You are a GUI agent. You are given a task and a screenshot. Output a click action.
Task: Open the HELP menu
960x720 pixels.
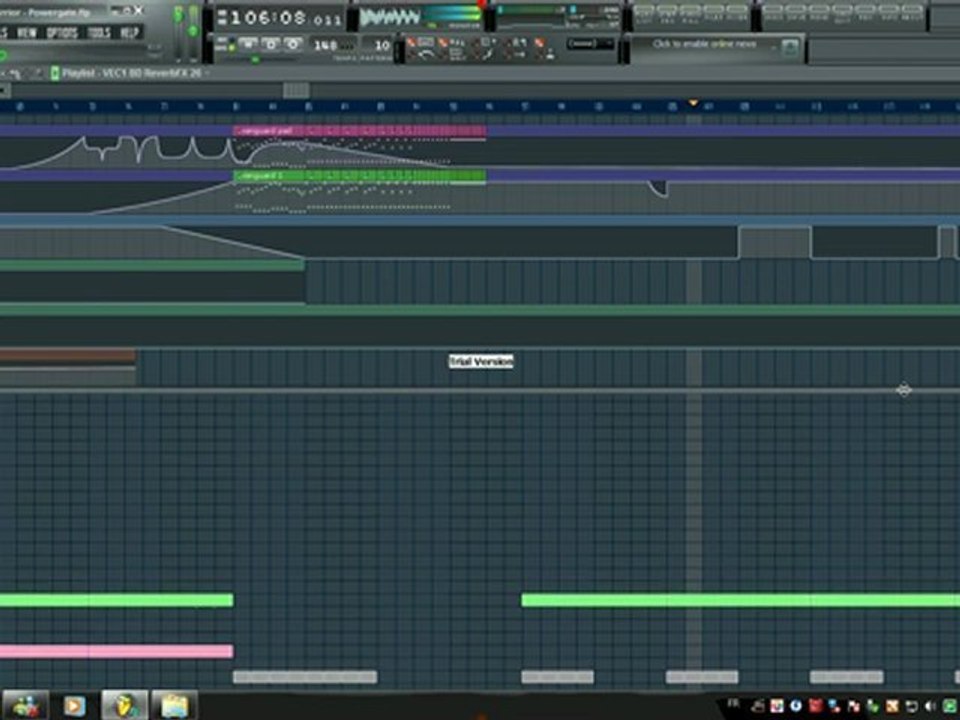(129, 32)
